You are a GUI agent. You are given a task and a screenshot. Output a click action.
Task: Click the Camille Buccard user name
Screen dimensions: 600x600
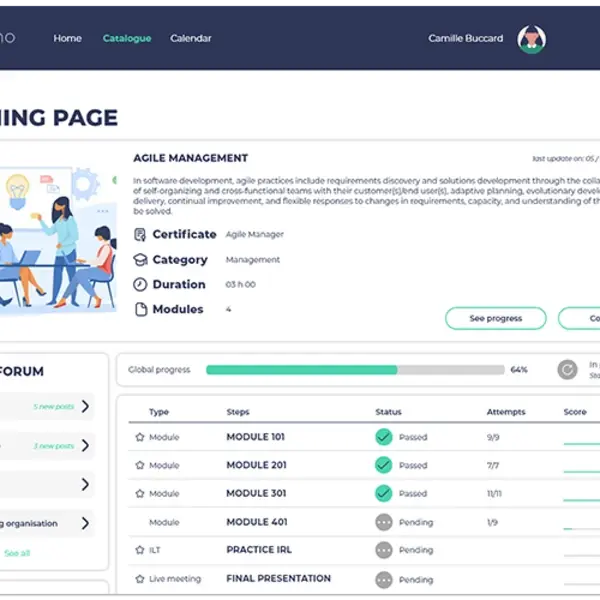point(466,38)
